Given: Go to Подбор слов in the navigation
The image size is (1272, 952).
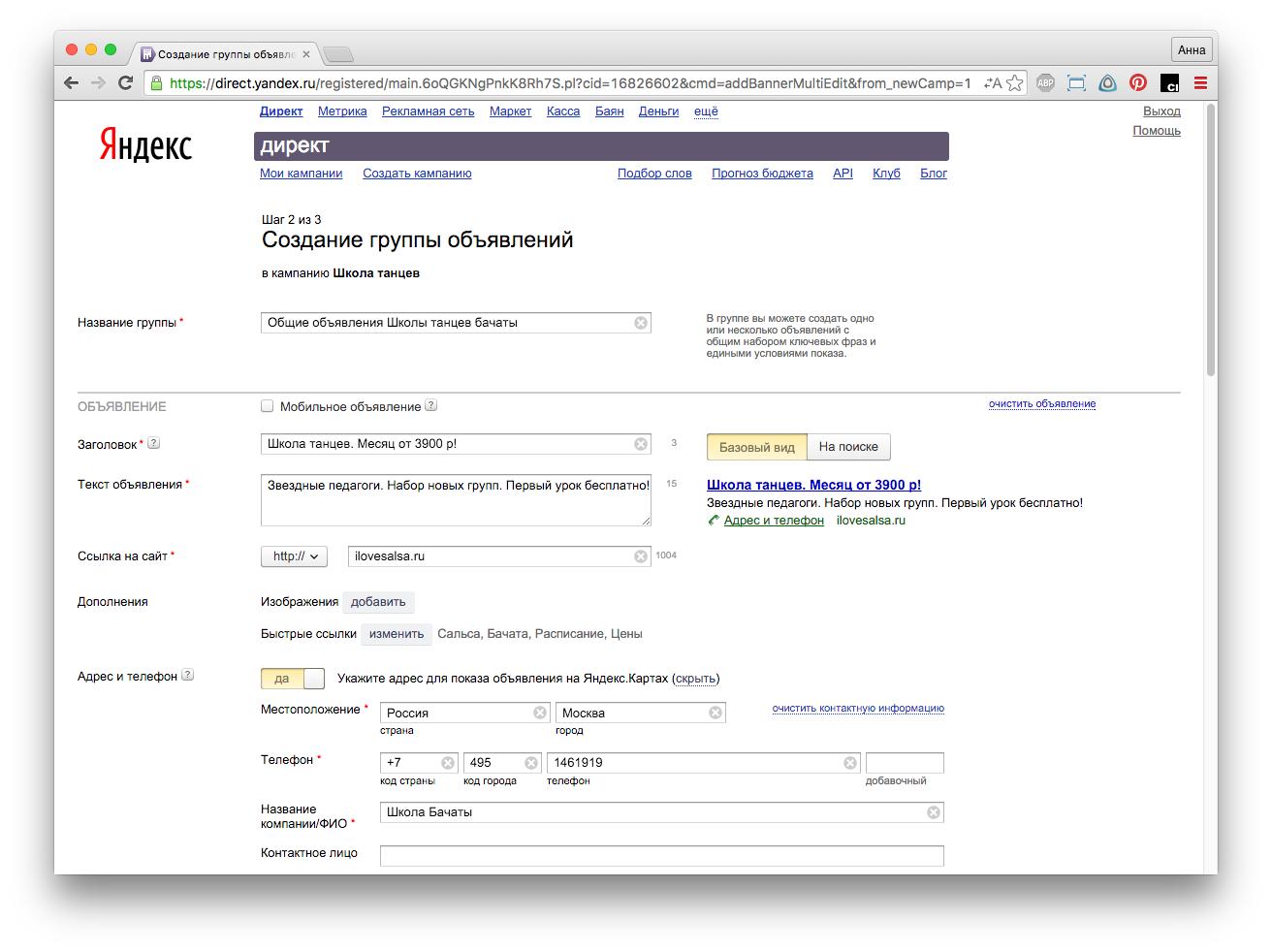Looking at the screenshot, I should (654, 174).
